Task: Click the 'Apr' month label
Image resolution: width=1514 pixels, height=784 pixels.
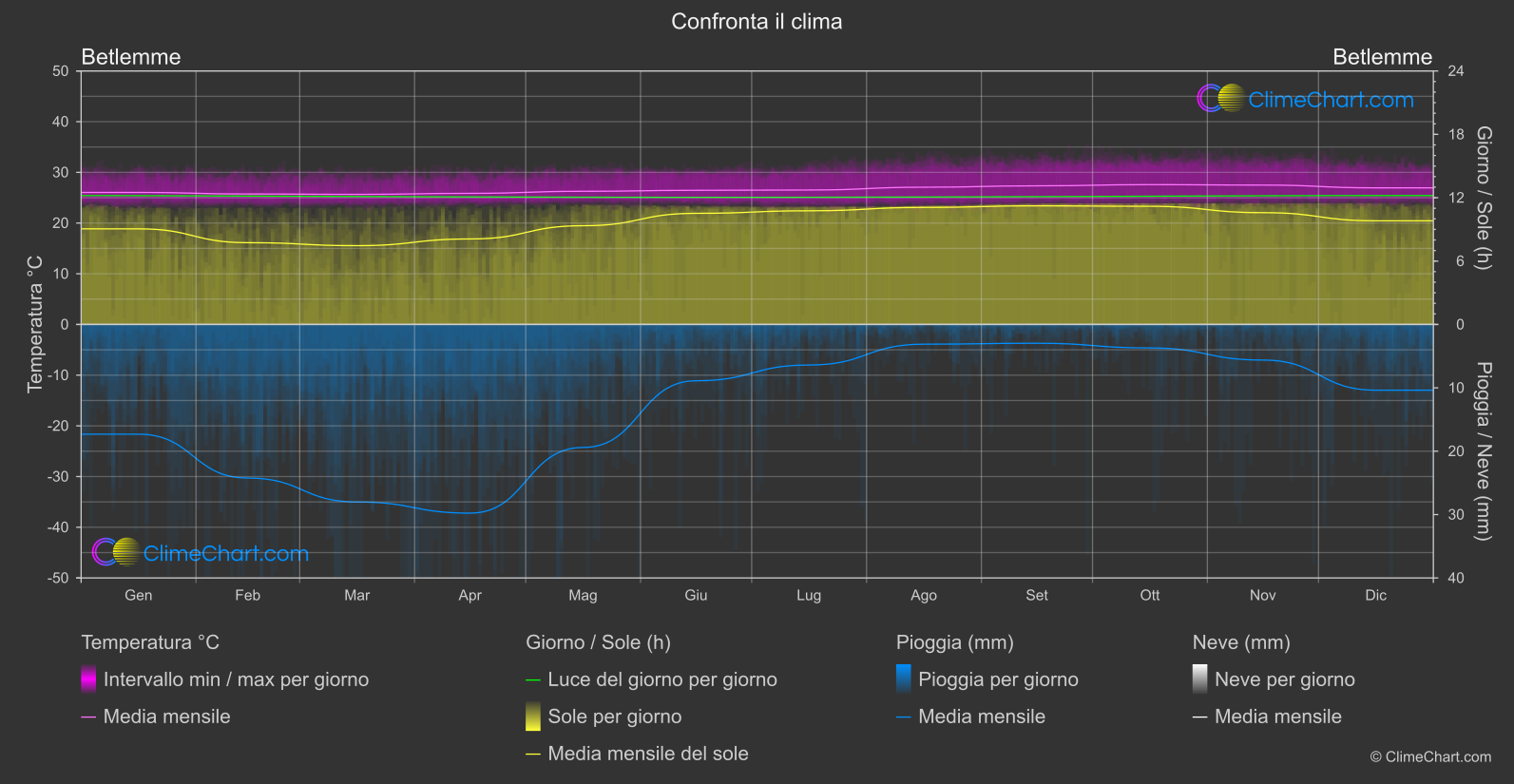Action: pos(470,595)
